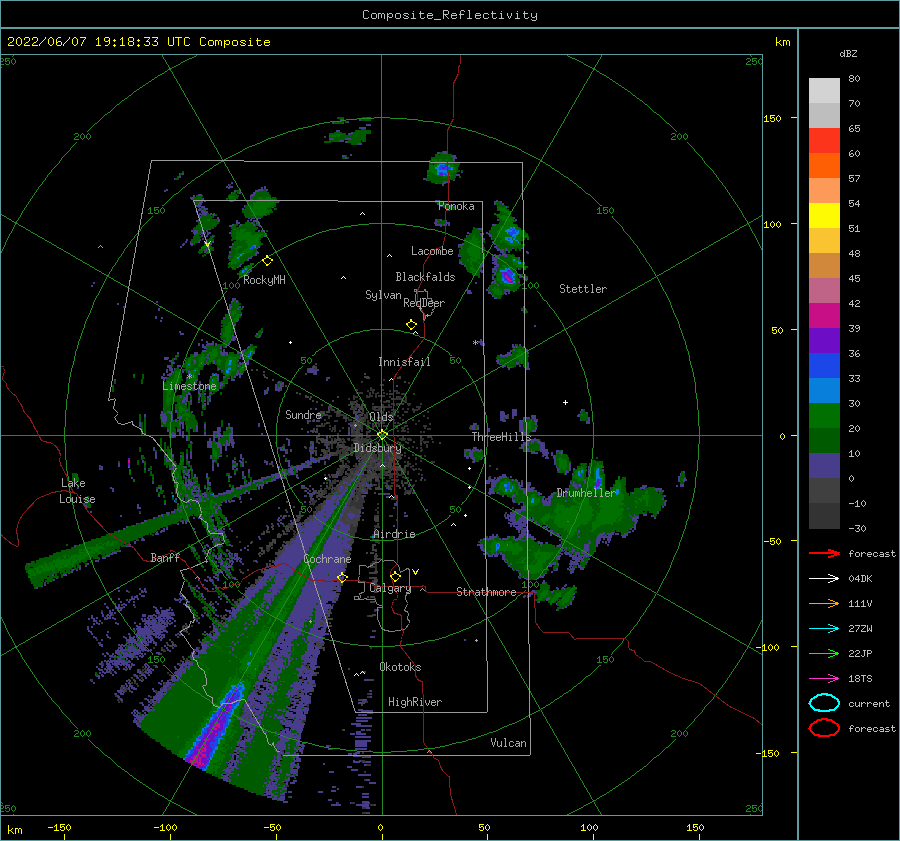Pick the purple 36-39 dBZ swatch
This screenshot has height=841, width=900.
(x=824, y=341)
